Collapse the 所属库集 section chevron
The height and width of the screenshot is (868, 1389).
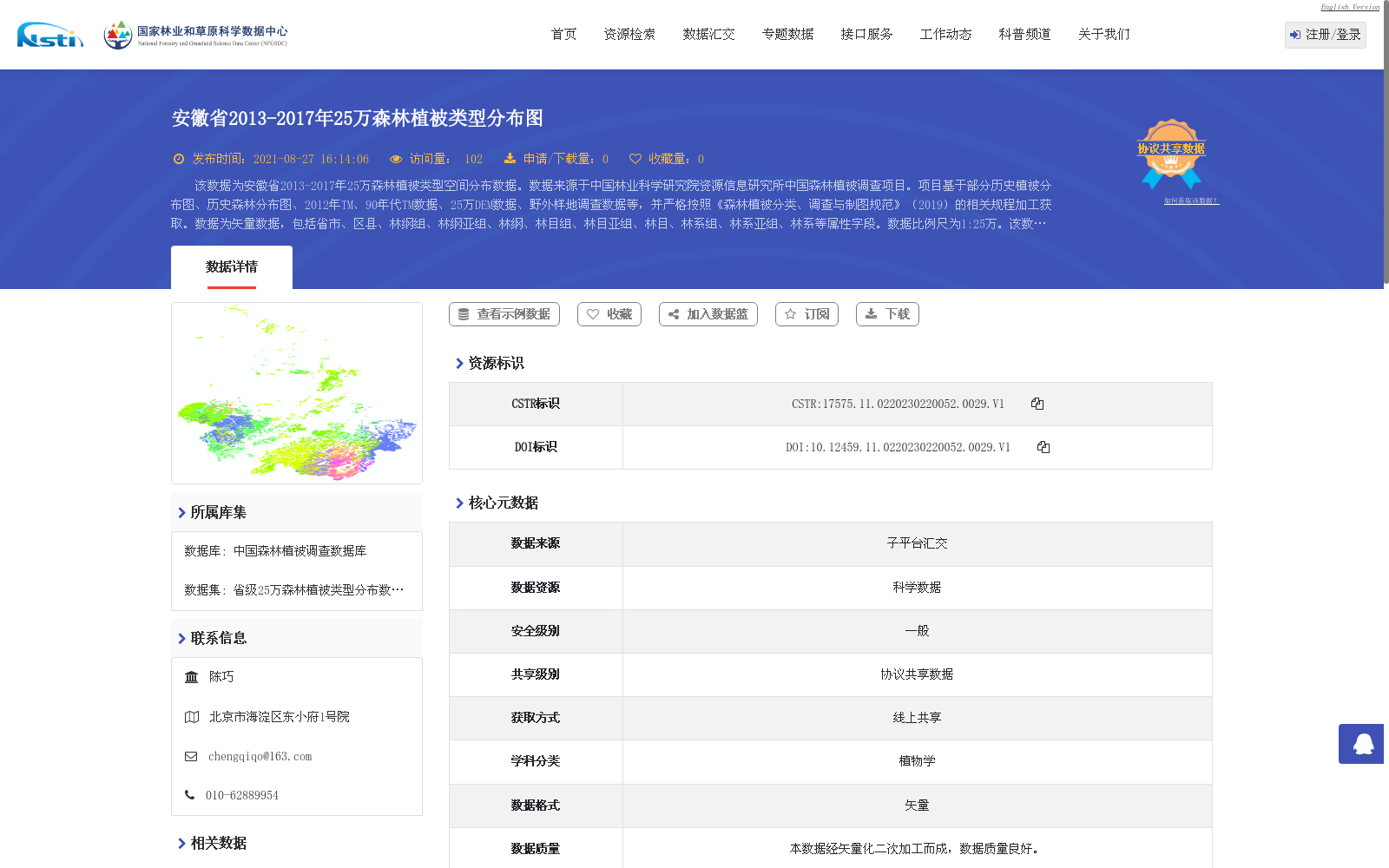point(181,513)
